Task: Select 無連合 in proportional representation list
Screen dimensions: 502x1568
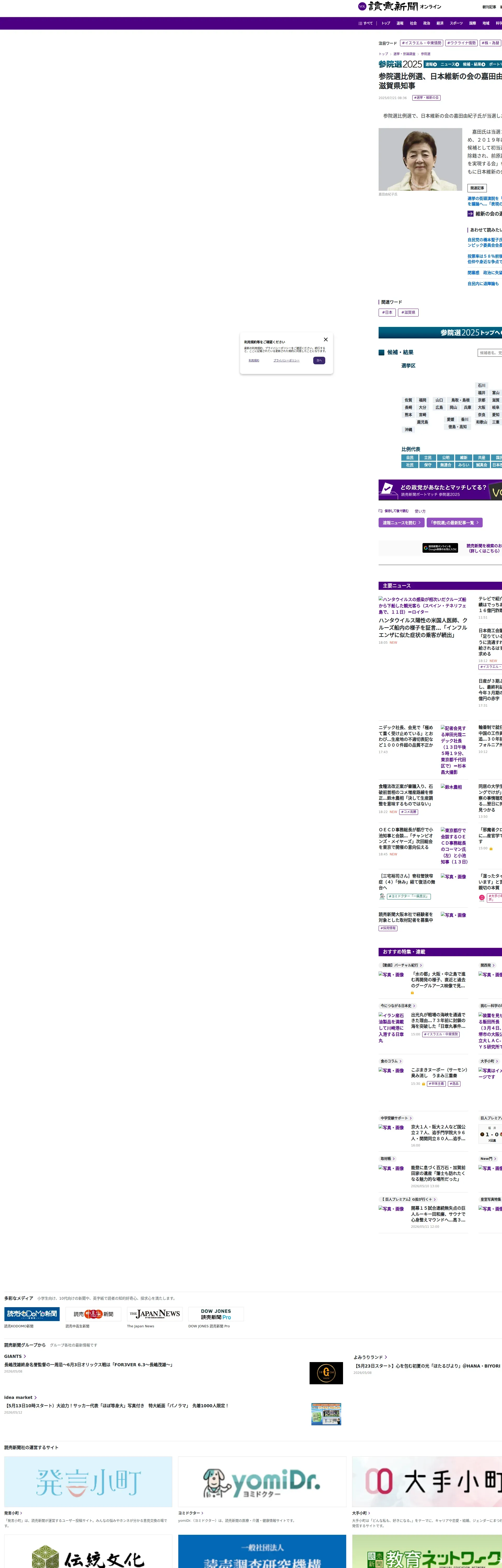Action: (446, 465)
